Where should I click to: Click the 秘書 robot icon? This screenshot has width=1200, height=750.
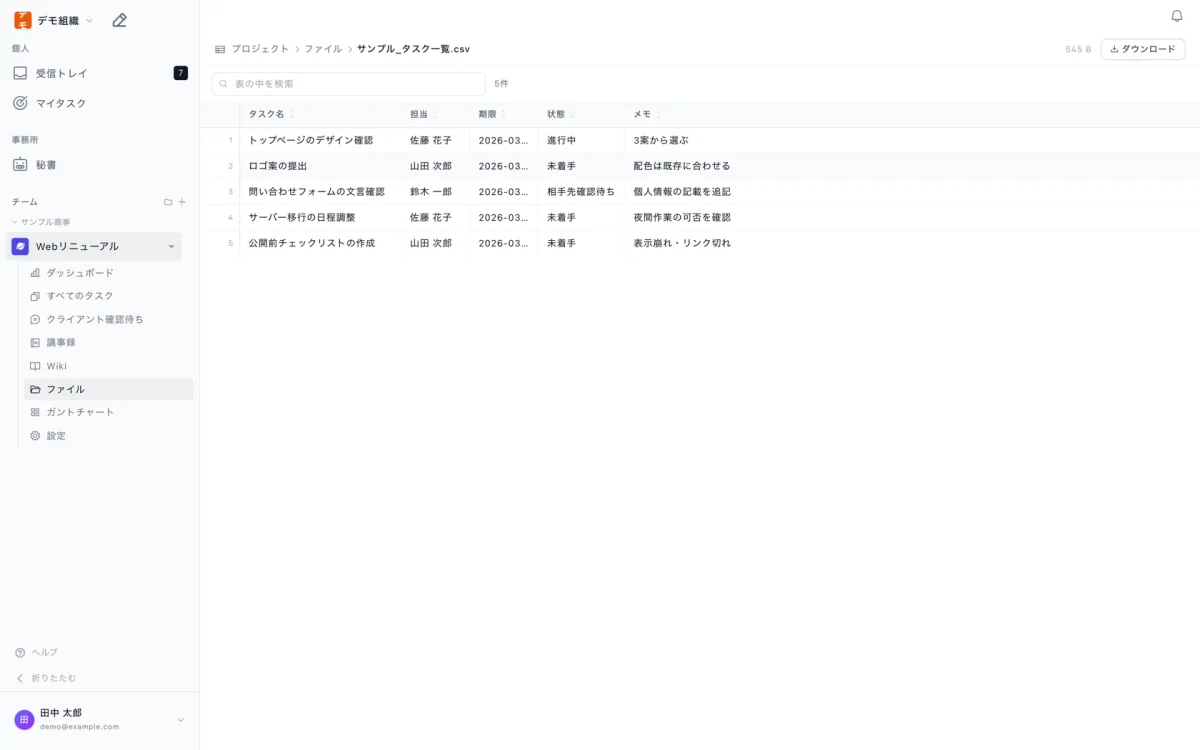coord(20,165)
